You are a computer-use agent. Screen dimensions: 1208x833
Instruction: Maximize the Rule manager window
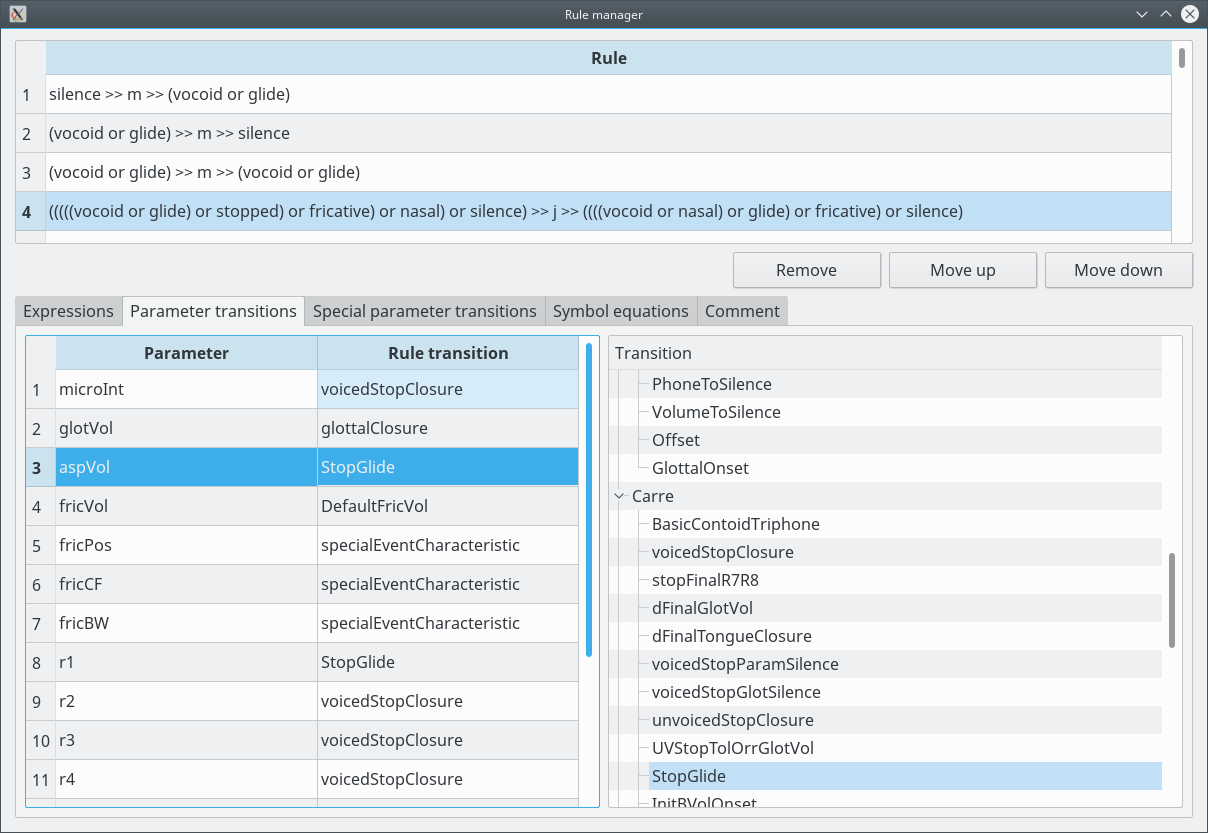(1165, 14)
